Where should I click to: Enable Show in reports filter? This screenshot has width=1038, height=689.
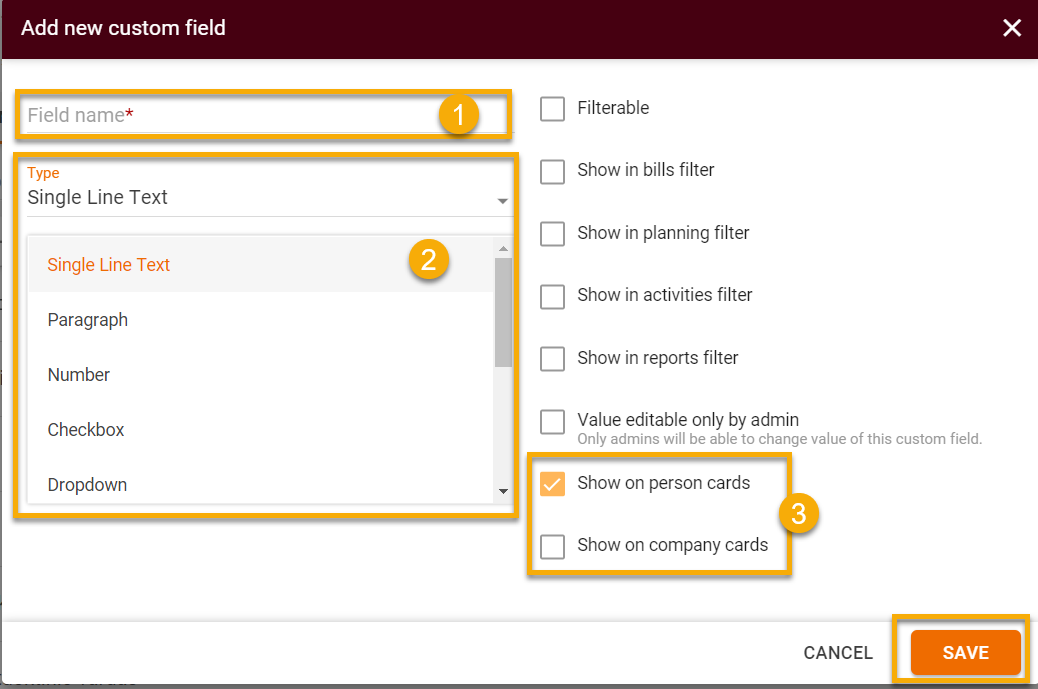(x=552, y=359)
